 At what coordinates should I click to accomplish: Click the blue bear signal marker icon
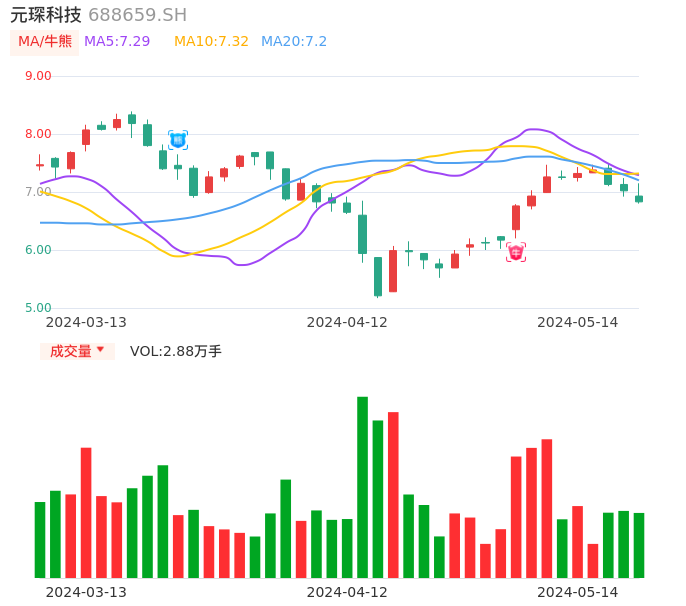(x=178, y=140)
